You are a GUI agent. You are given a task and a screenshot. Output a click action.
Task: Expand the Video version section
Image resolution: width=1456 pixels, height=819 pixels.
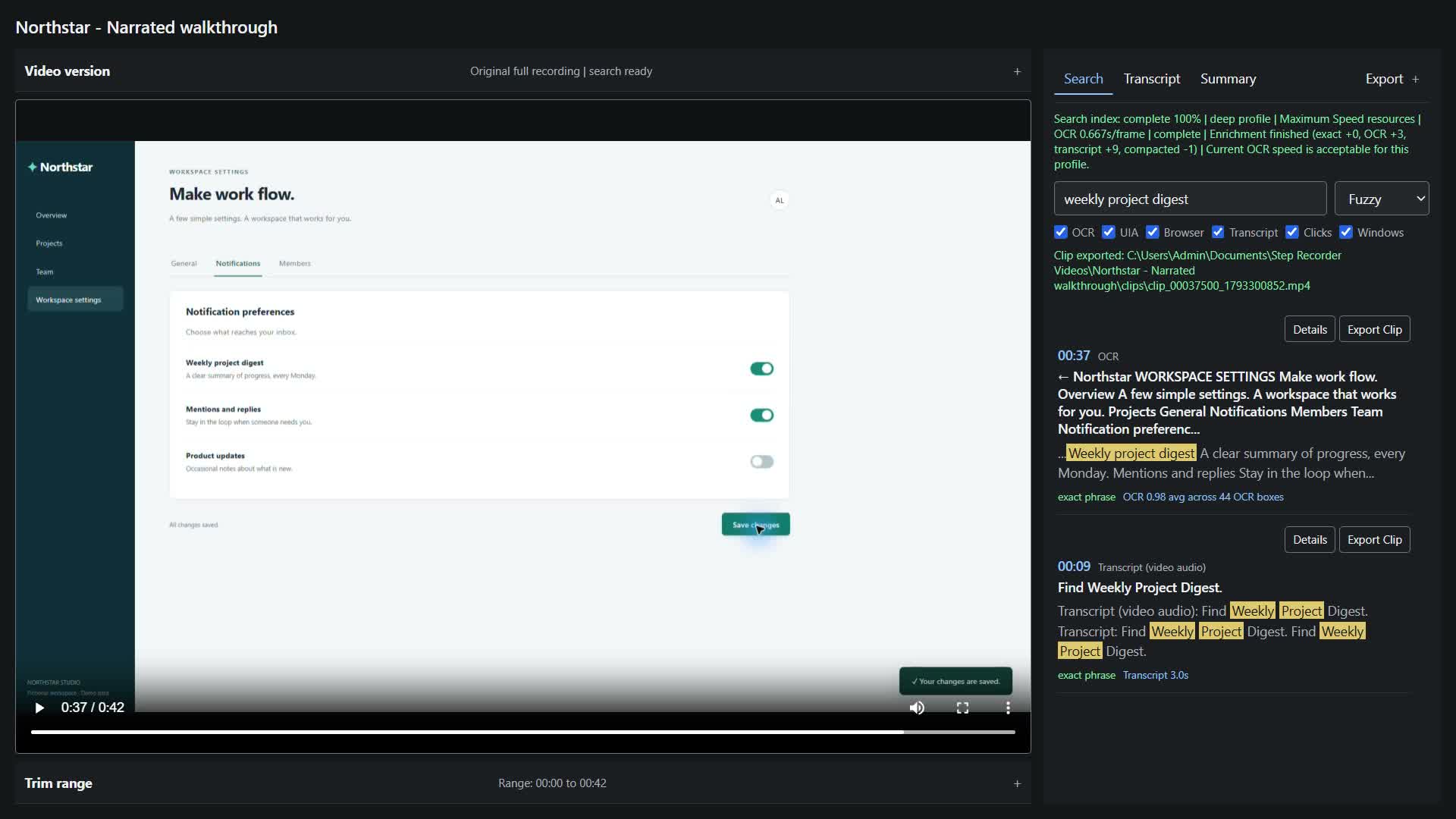(x=1017, y=71)
